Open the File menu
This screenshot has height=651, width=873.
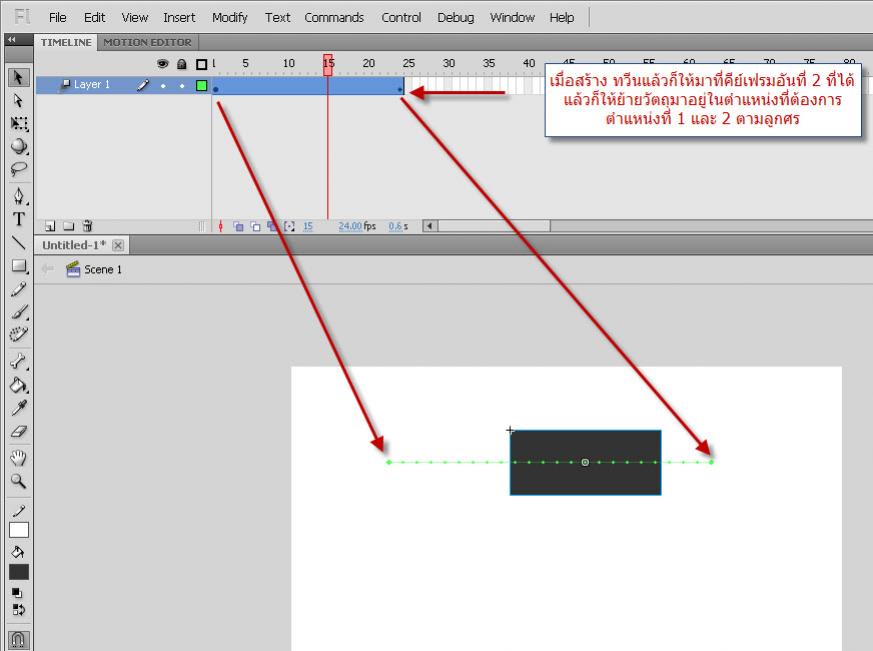(57, 17)
